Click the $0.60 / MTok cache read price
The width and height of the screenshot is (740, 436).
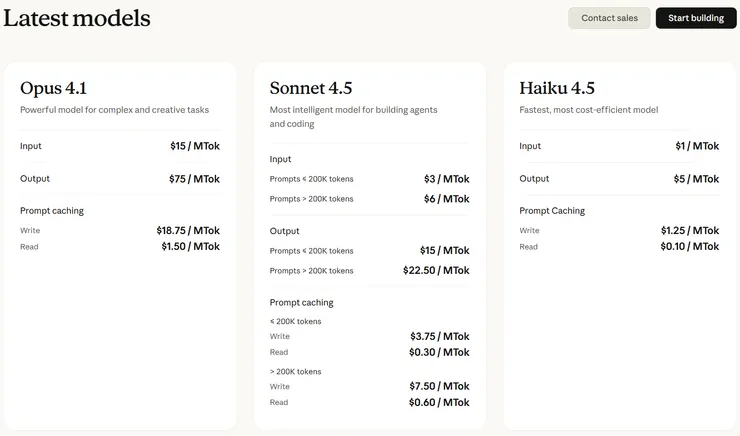click(x=439, y=402)
